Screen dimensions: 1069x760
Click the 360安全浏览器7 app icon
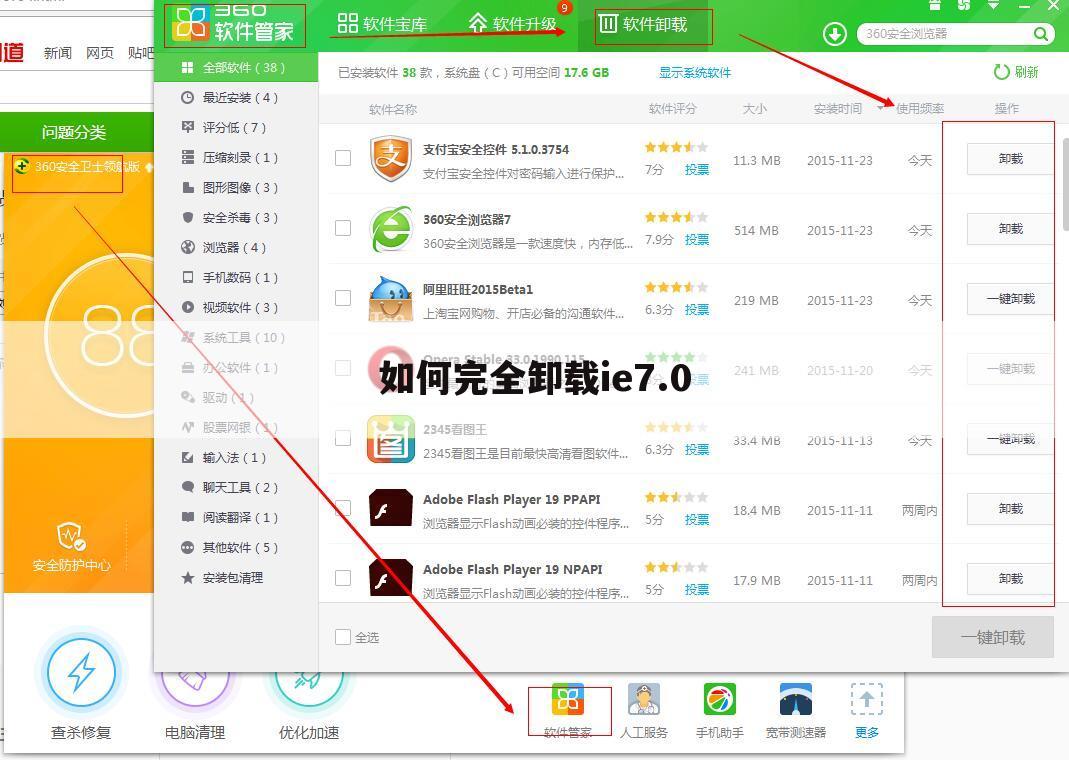391,229
